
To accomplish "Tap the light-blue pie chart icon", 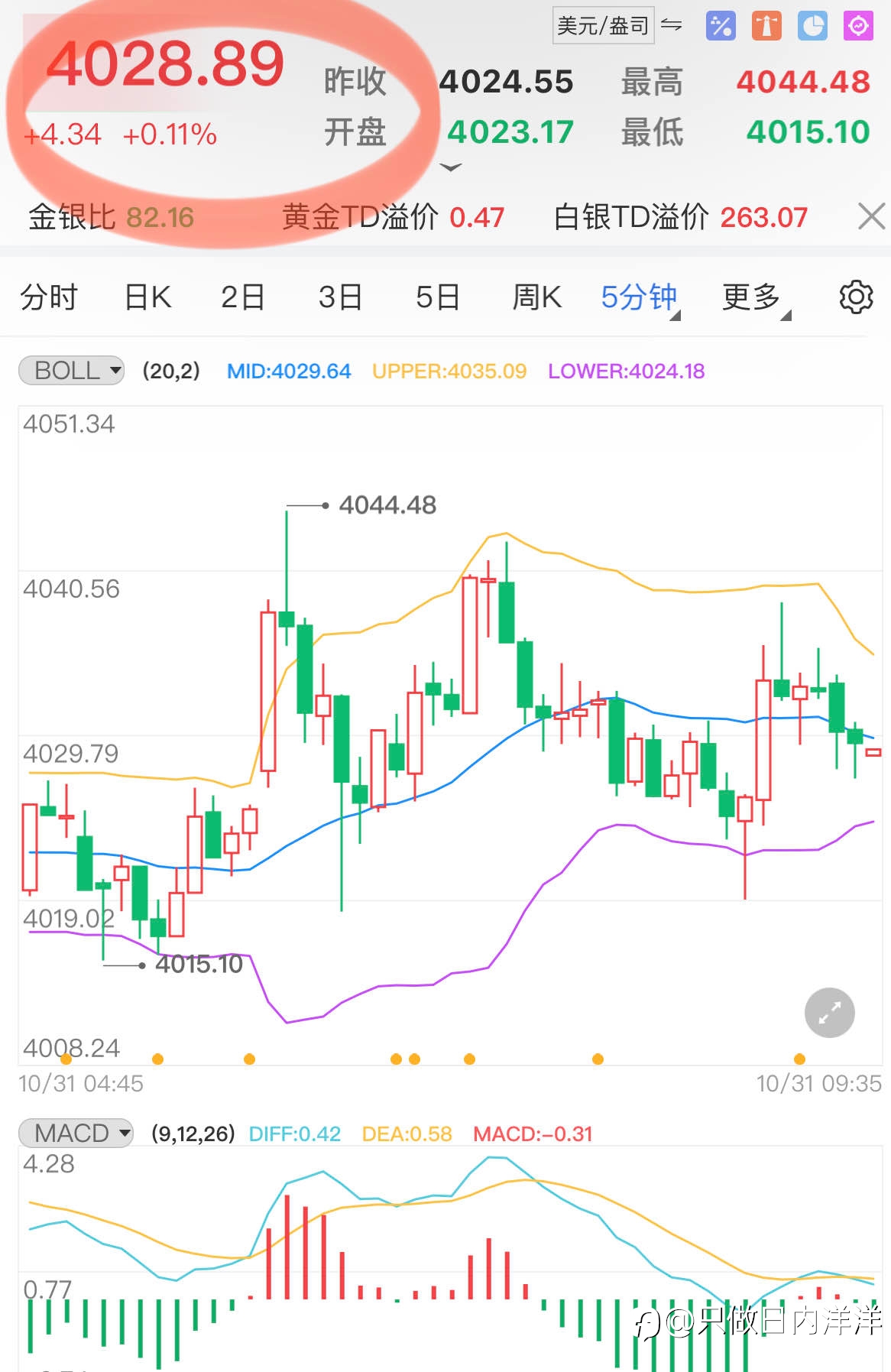I will click(x=812, y=25).
